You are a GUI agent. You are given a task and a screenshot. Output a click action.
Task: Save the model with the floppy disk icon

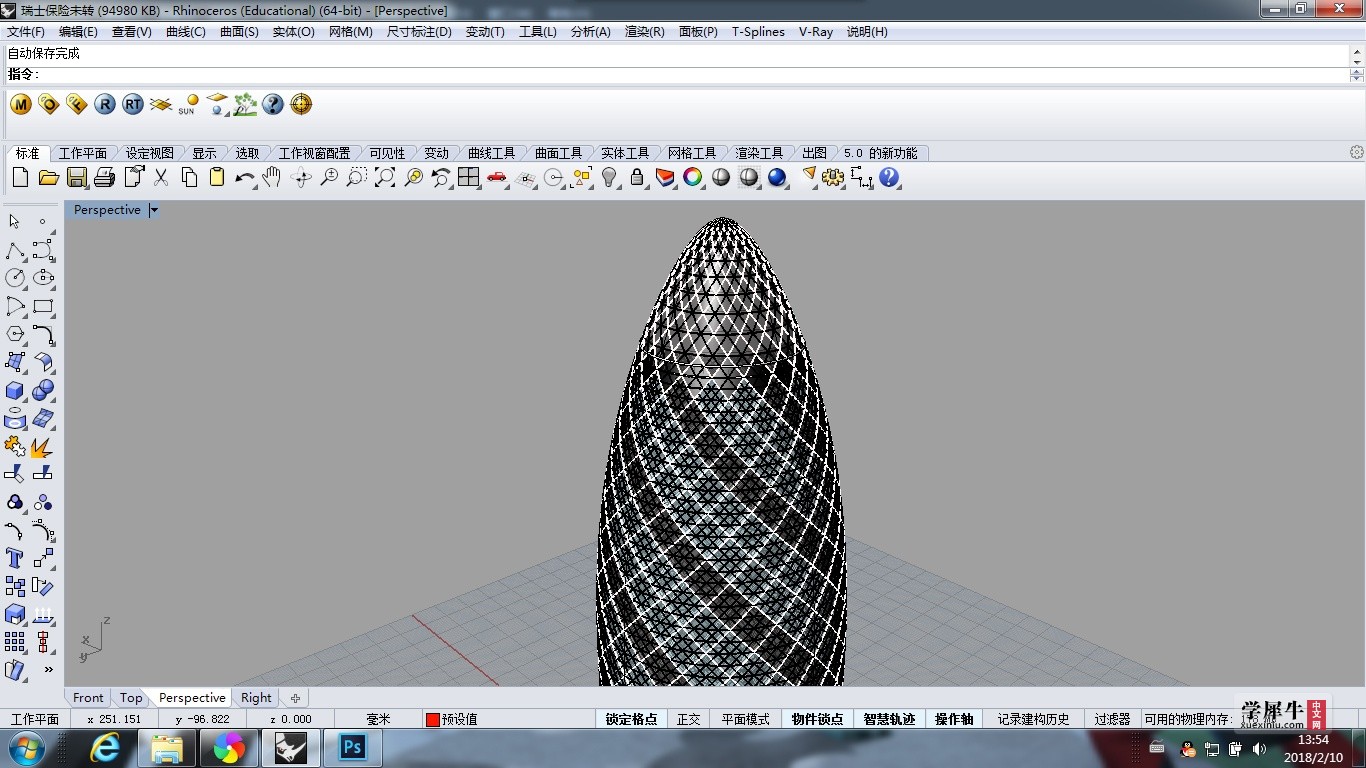tap(77, 178)
